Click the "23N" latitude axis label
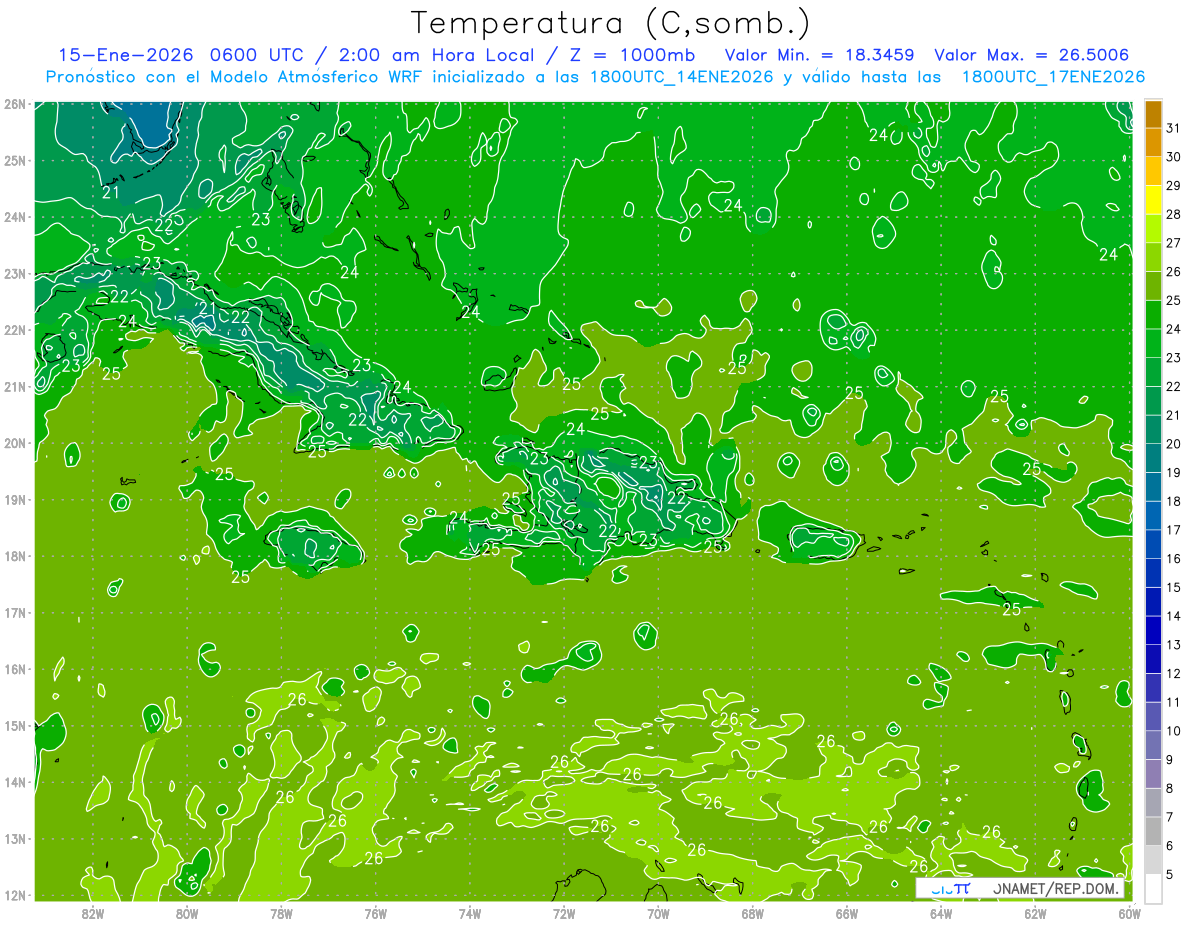 [x=15, y=273]
